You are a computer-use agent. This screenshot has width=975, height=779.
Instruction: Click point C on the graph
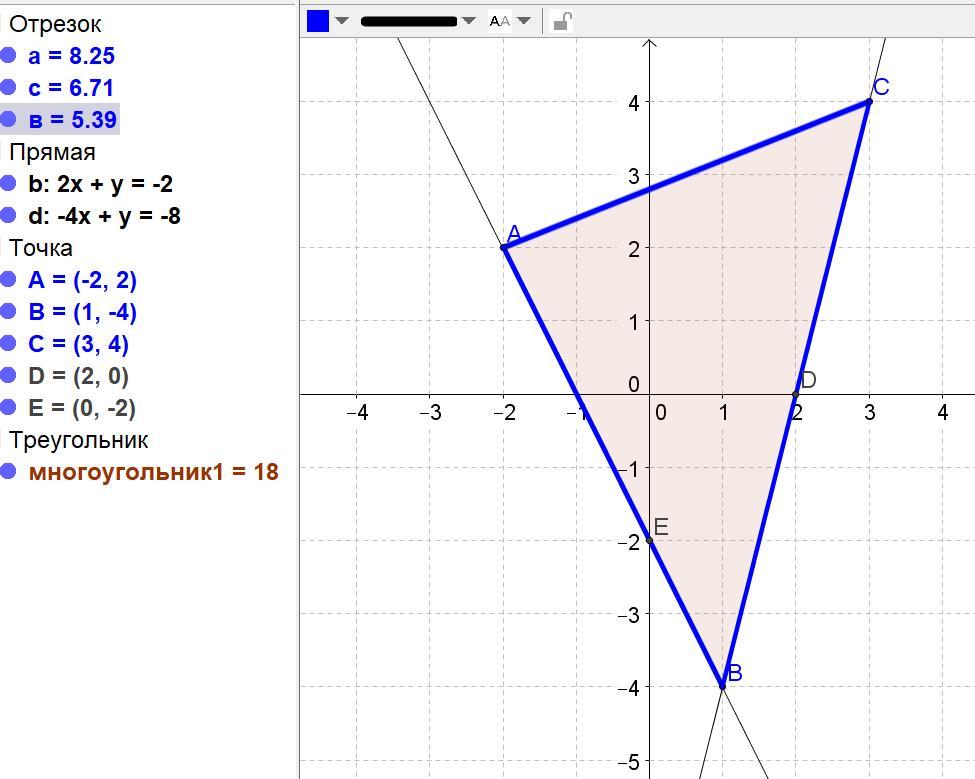pyautogui.click(x=869, y=101)
